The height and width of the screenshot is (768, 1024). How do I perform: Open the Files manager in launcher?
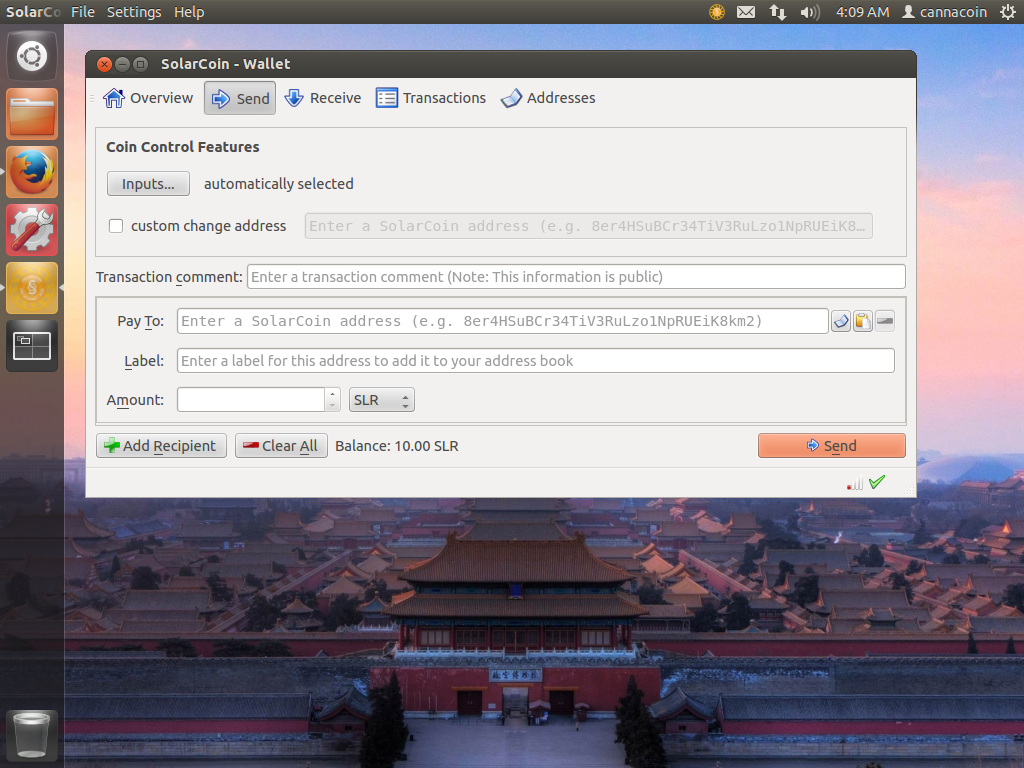(32, 114)
